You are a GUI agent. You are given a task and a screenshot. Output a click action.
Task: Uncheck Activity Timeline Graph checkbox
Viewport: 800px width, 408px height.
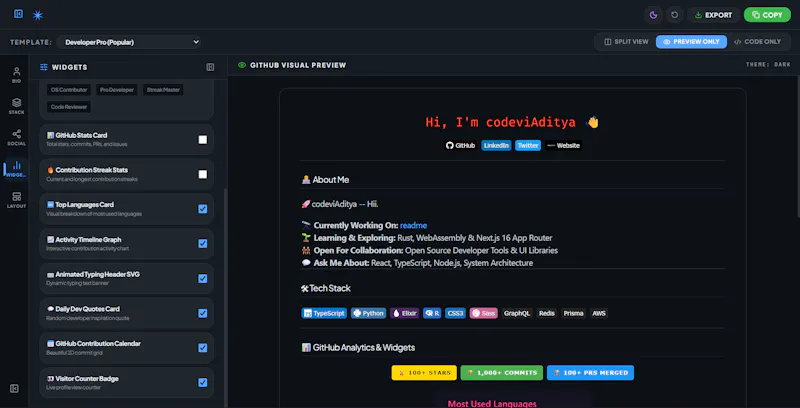click(x=203, y=244)
